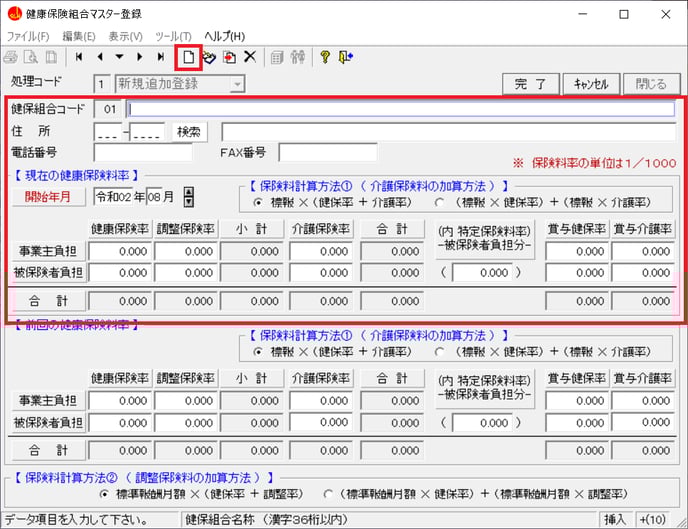Click the 検索 address search button

tap(189, 132)
